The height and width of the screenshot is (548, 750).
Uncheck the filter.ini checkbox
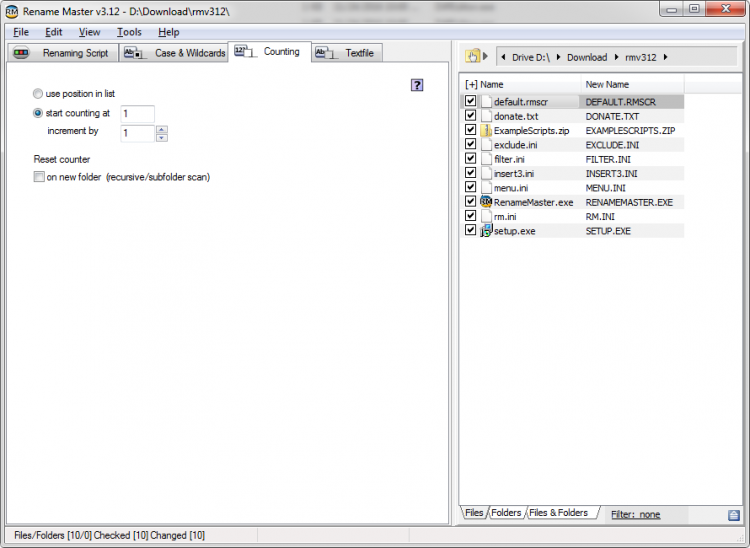(470, 158)
